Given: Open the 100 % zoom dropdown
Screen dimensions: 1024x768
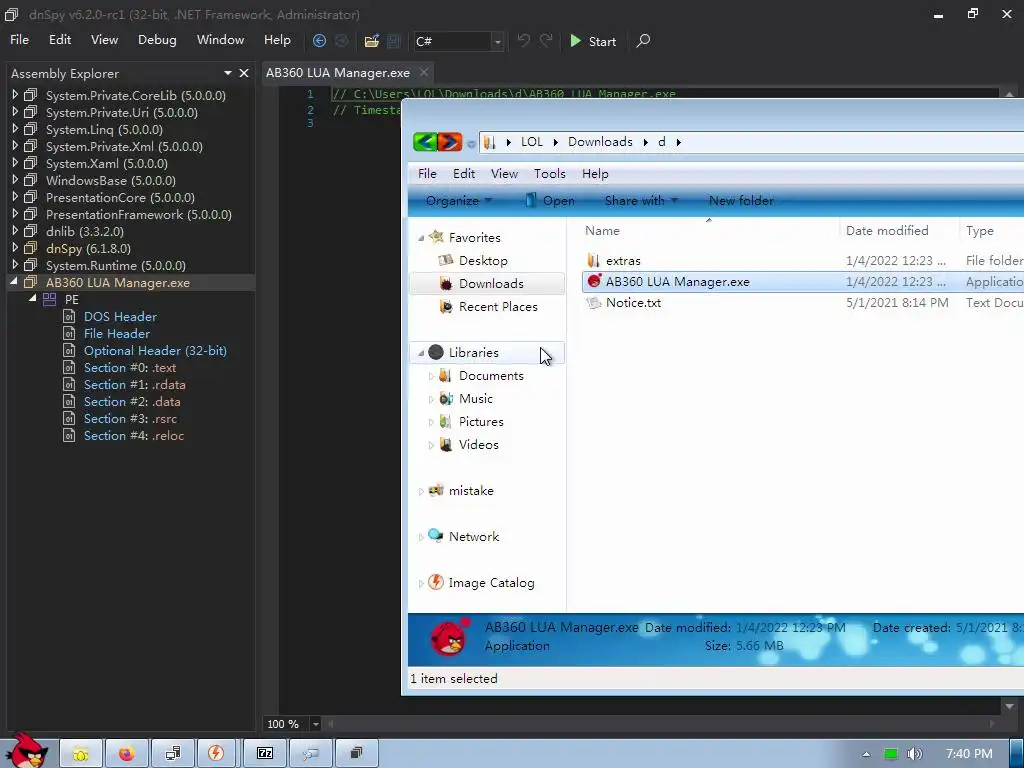Looking at the screenshot, I should [315, 724].
